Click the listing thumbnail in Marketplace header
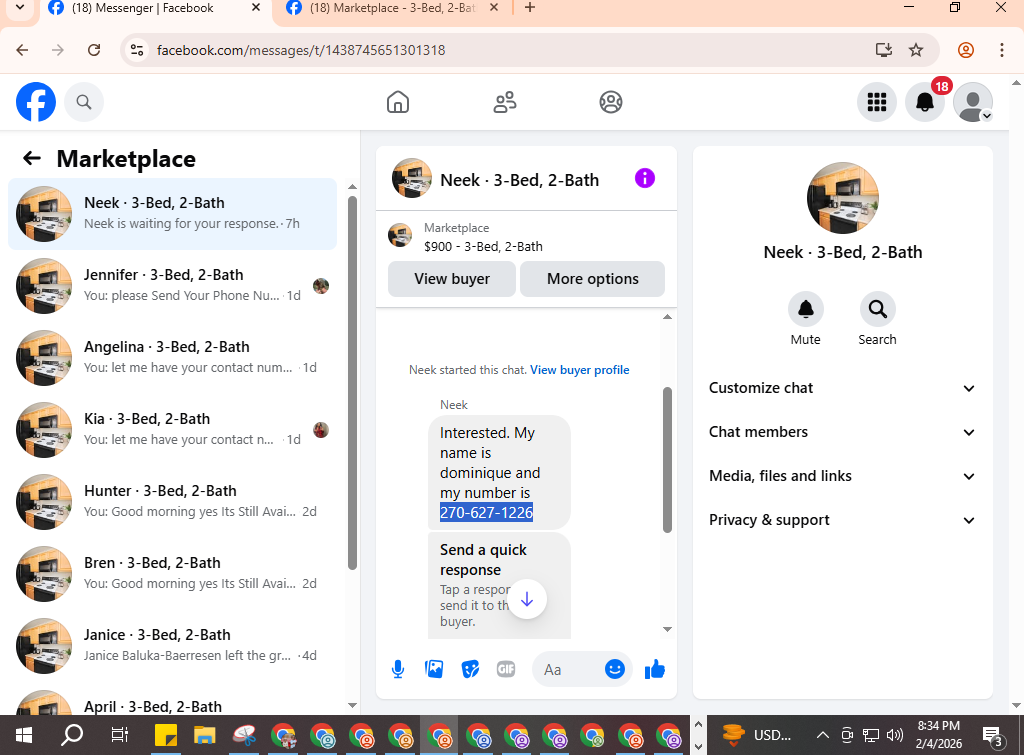 click(400, 236)
